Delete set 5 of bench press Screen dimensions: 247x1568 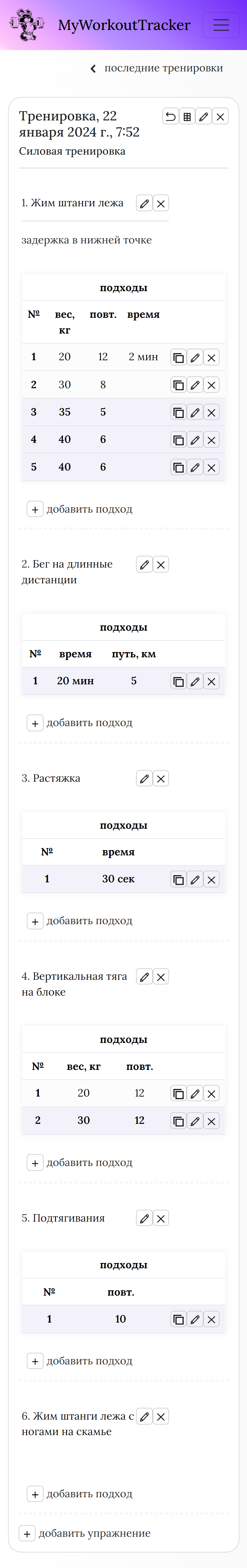212,468
